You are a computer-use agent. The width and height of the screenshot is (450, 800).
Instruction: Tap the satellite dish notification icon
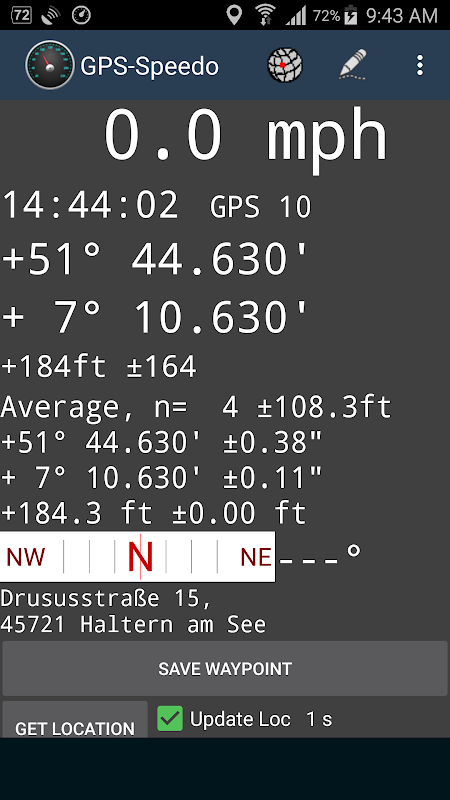(51, 16)
